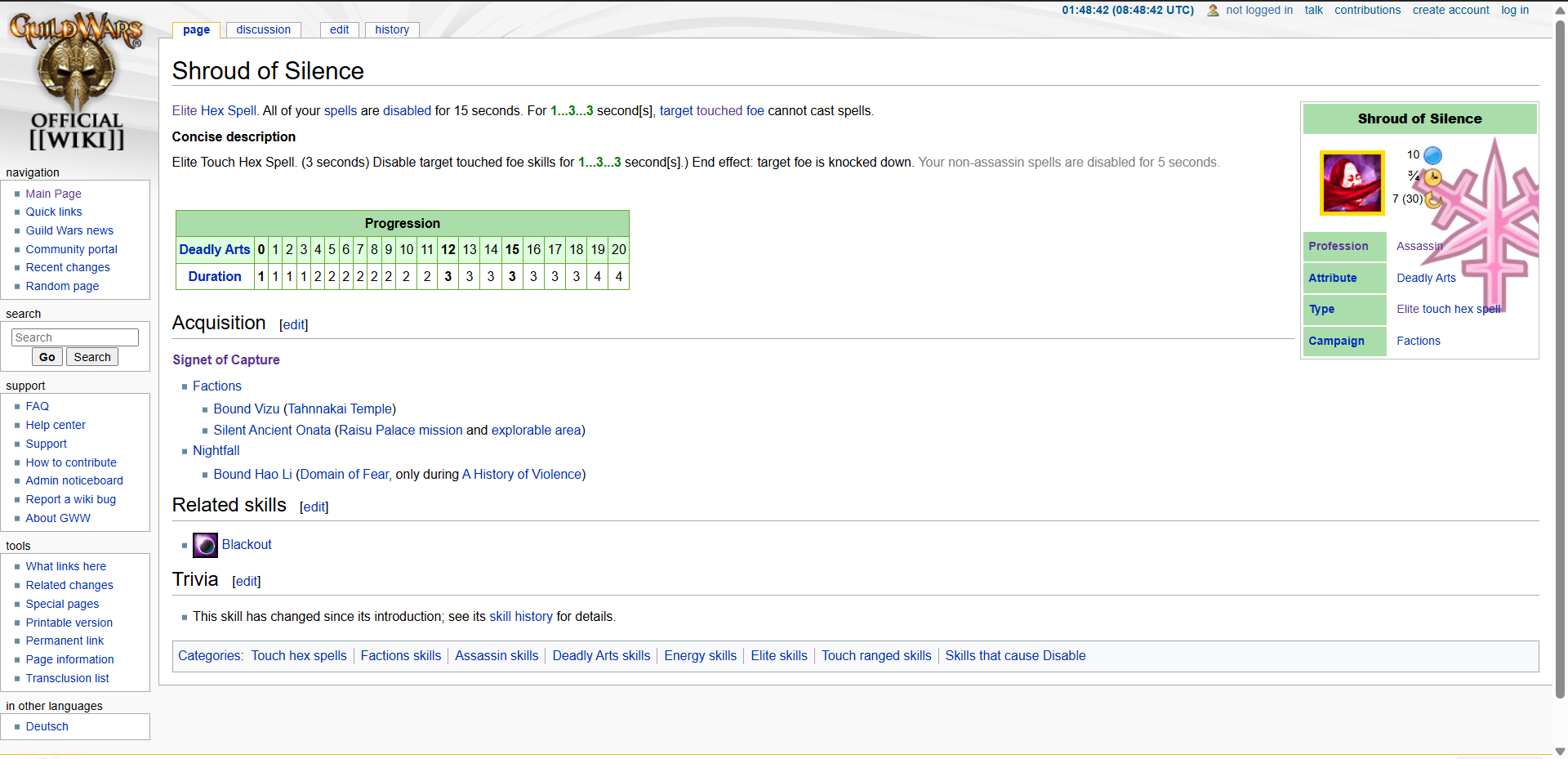Click target touched foe link
Image resolution: width=1568 pixels, height=759 pixels.
pos(712,111)
